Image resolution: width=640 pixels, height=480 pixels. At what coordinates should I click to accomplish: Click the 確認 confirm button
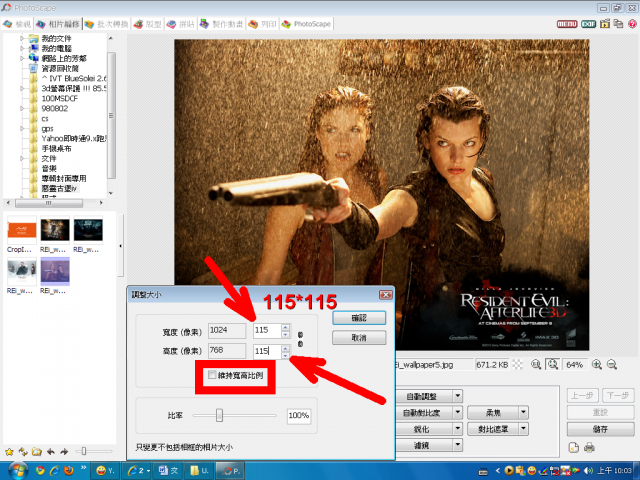point(359,318)
